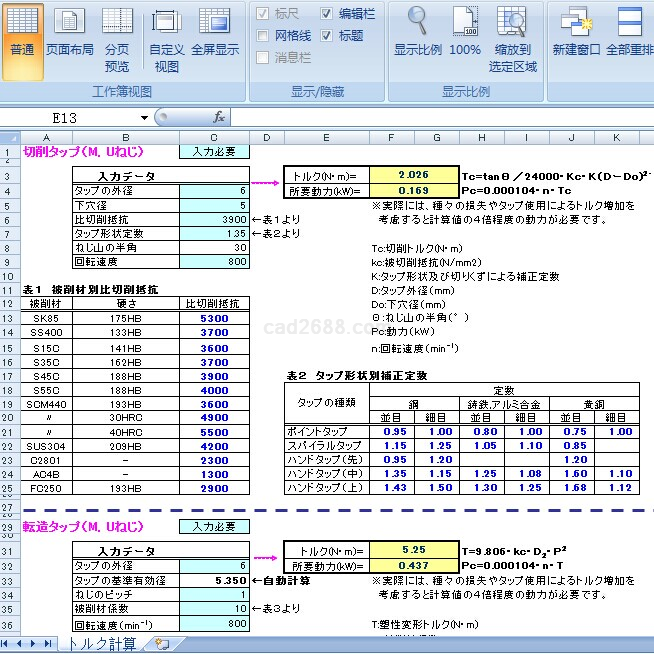Expand the Name Box dropdown arrow
Image resolution: width=654 pixels, height=654 pixels.
145,117
